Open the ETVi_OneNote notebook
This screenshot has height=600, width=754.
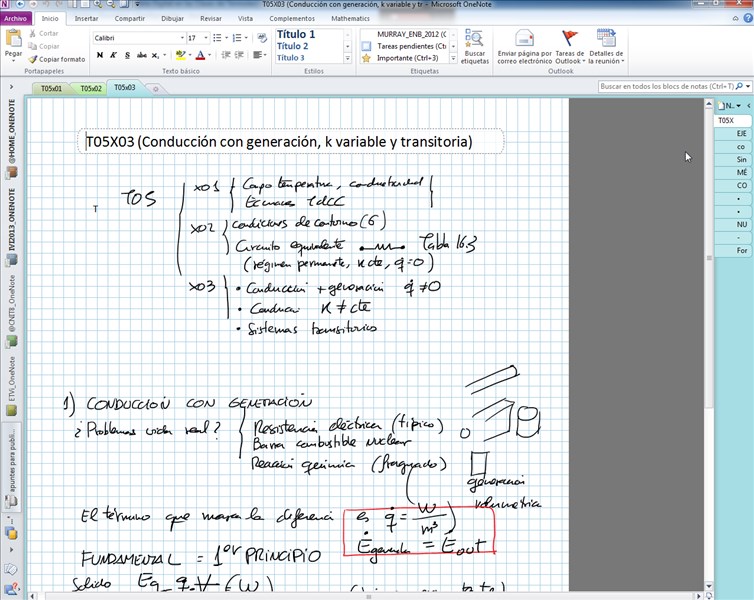point(11,386)
